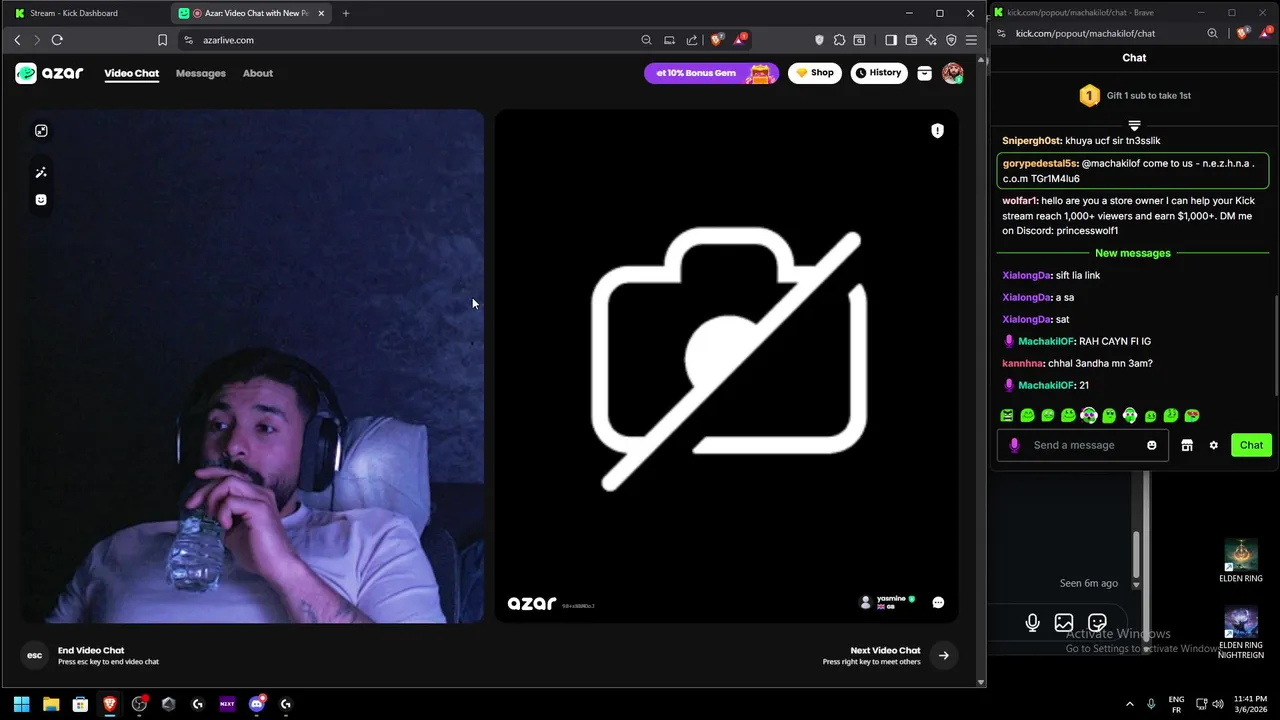Screen dimensions: 1280x720
Task: Click username wolfar1 in Kick chat
Action: tap(1019, 201)
